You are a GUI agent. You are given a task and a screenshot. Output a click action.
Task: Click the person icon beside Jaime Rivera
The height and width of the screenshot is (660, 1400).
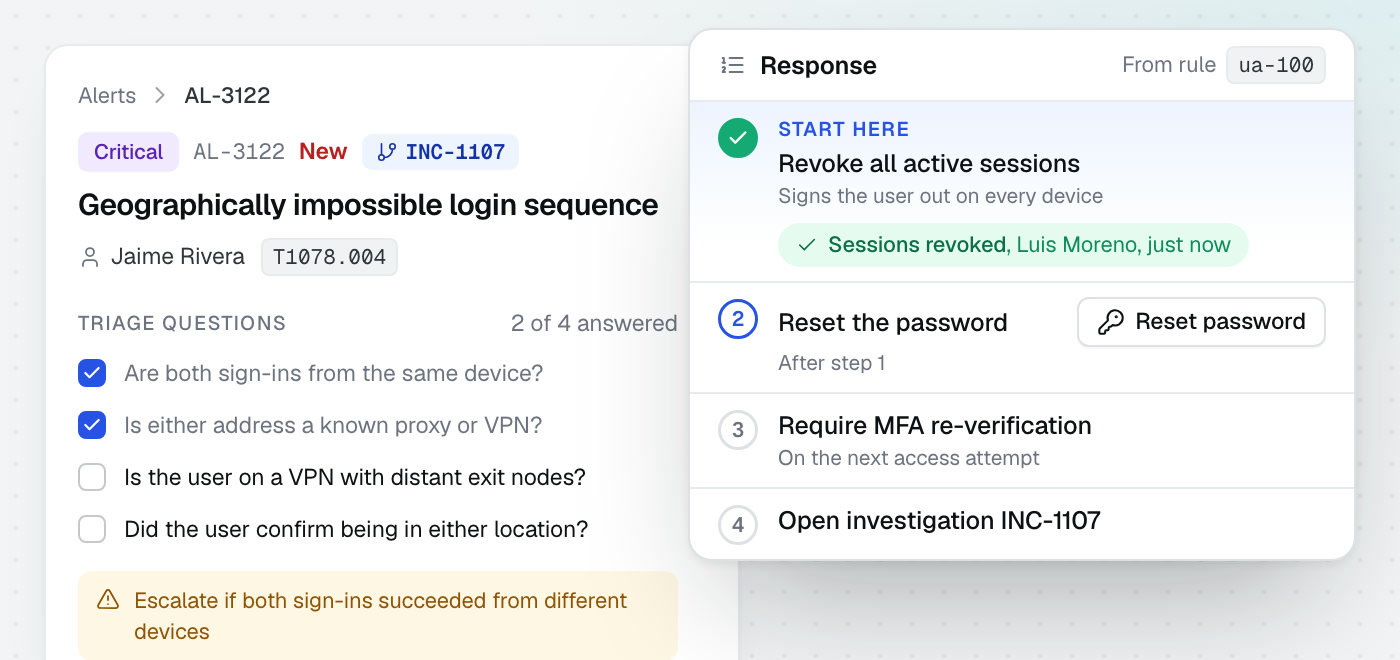tap(90, 258)
